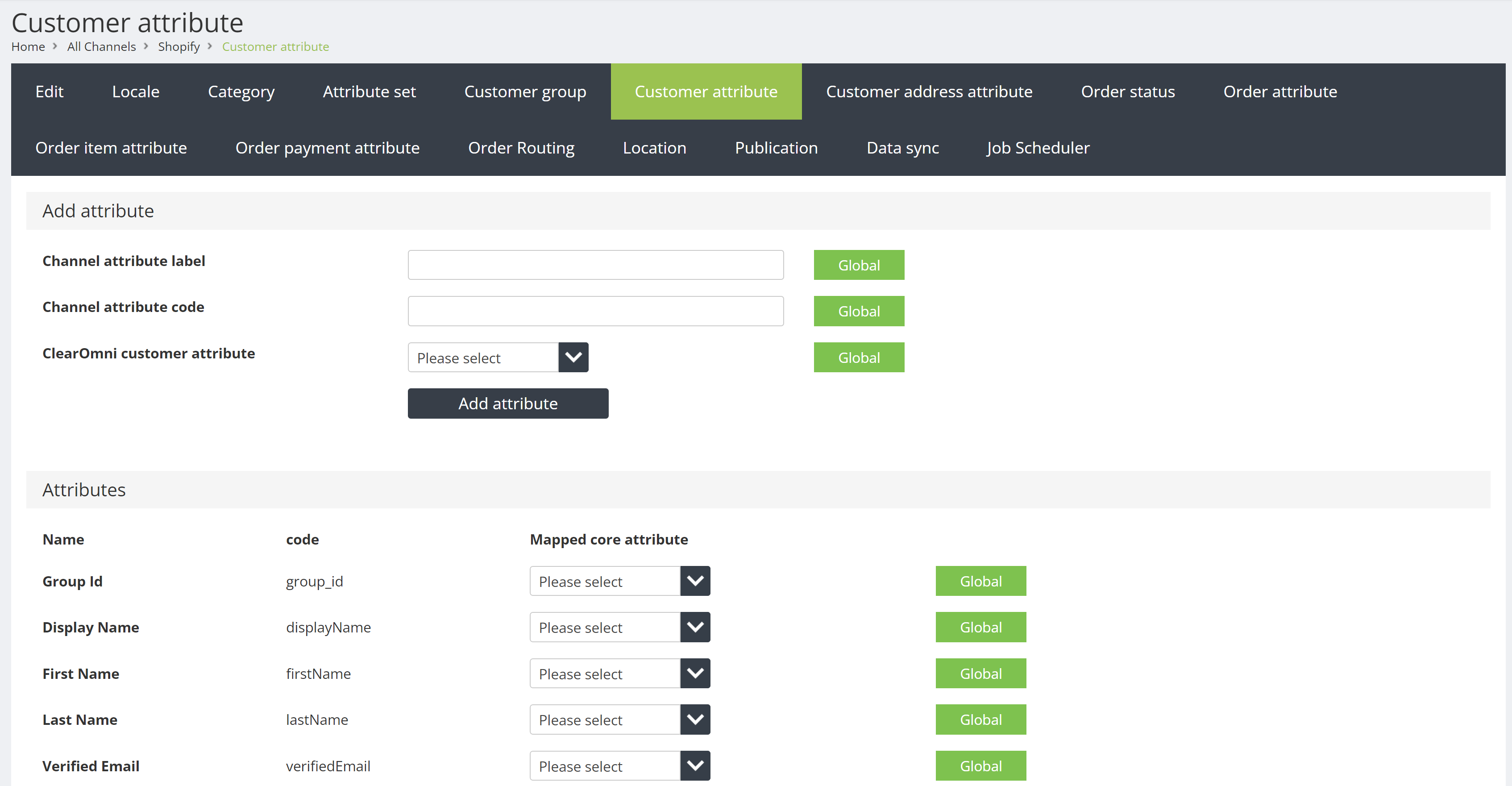Image resolution: width=1512 pixels, height=786 pixels.
Task: Focus the Channel attribute code field
Action: (x=596, y=311)
